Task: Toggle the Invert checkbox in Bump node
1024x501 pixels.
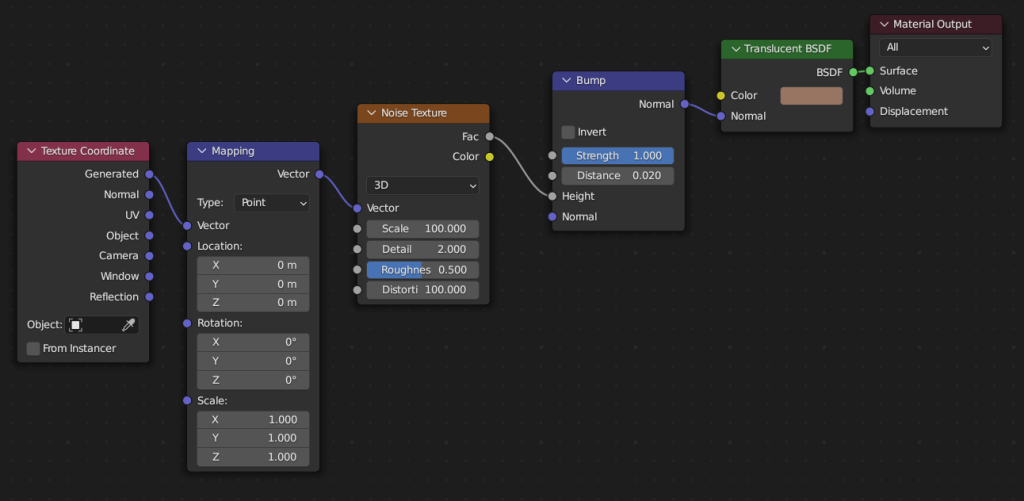Action: (x=568, y=132)
